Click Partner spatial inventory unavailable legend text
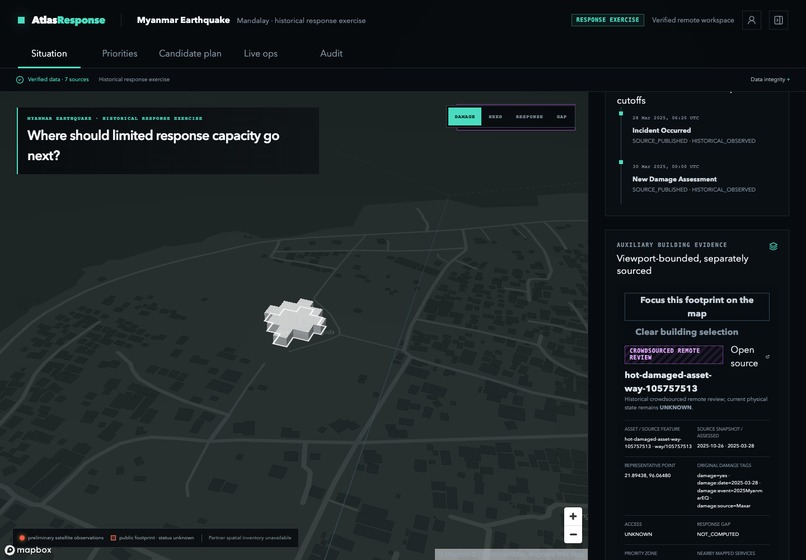 click(250, 538)
